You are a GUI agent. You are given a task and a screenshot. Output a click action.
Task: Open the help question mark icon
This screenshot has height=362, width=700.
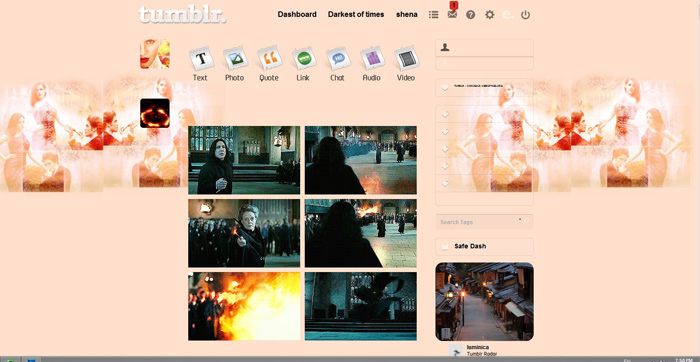(x=471, y=15)
